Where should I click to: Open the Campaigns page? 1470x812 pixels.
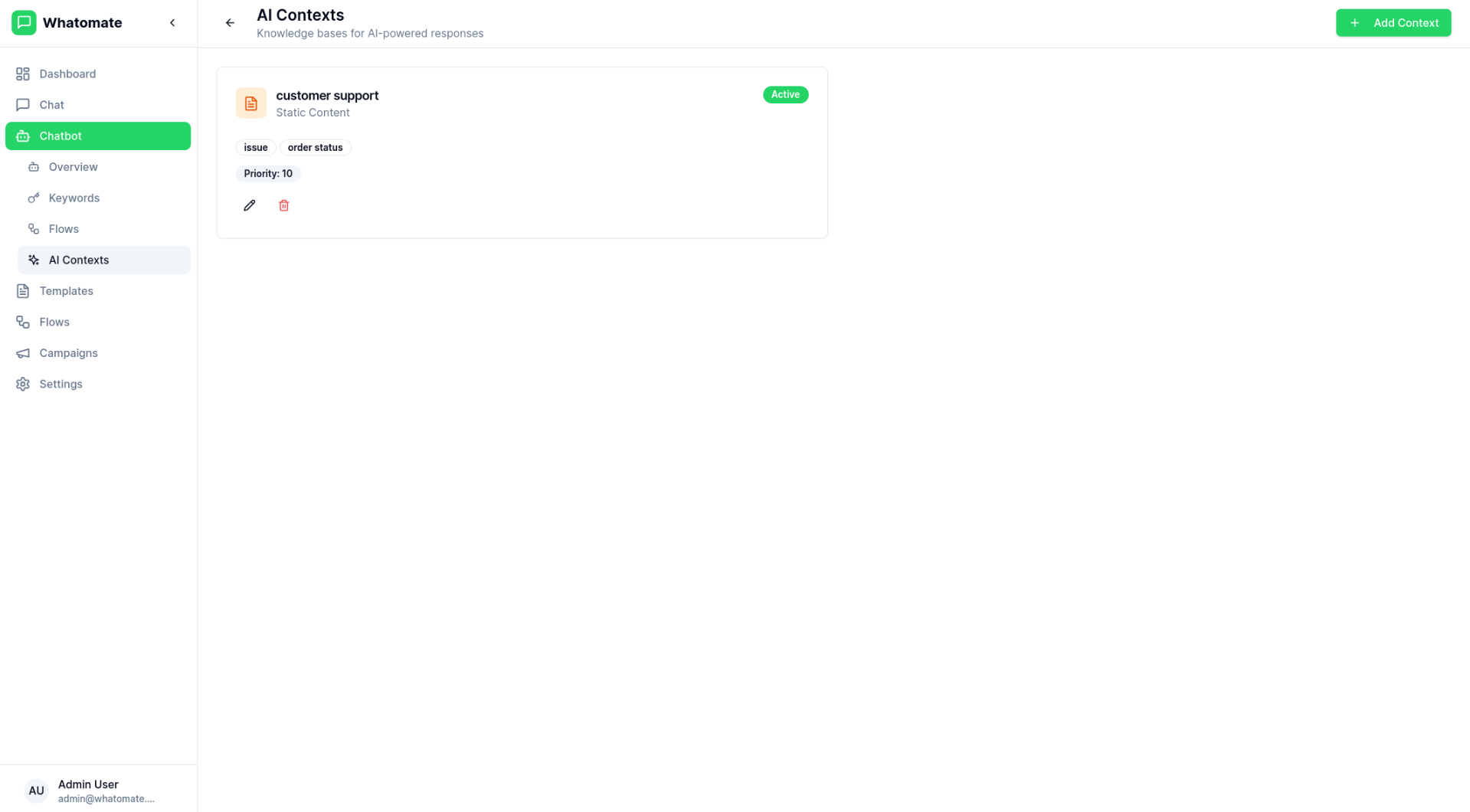(98, 353)
